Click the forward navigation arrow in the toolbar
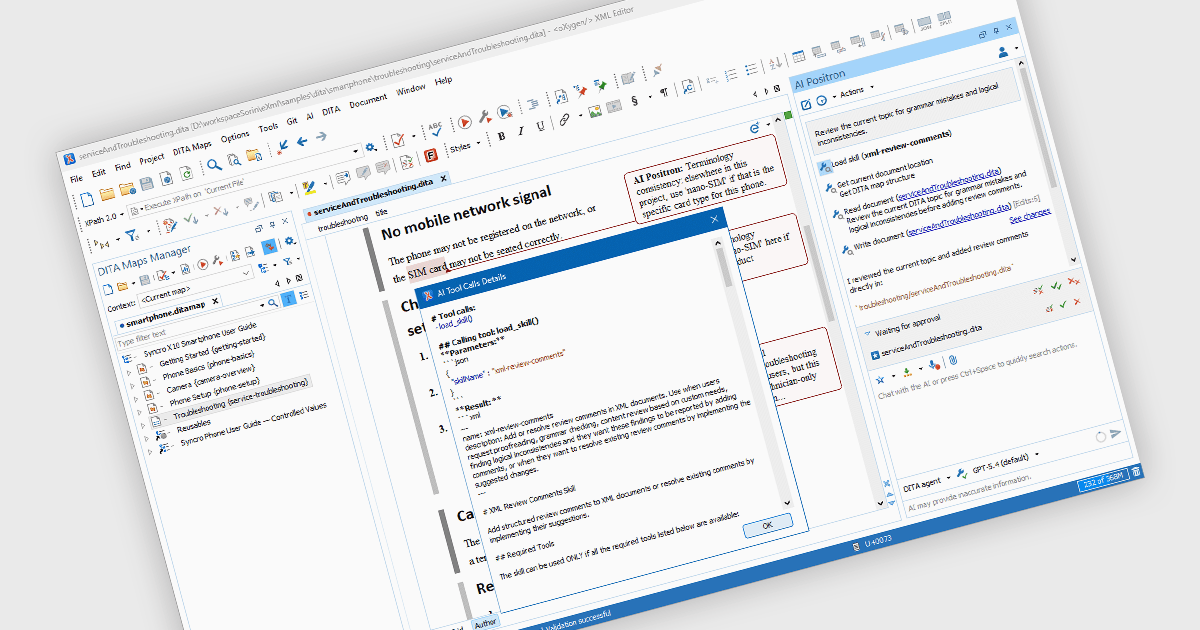Viewport: 1200px width, 630px height. 322,136
